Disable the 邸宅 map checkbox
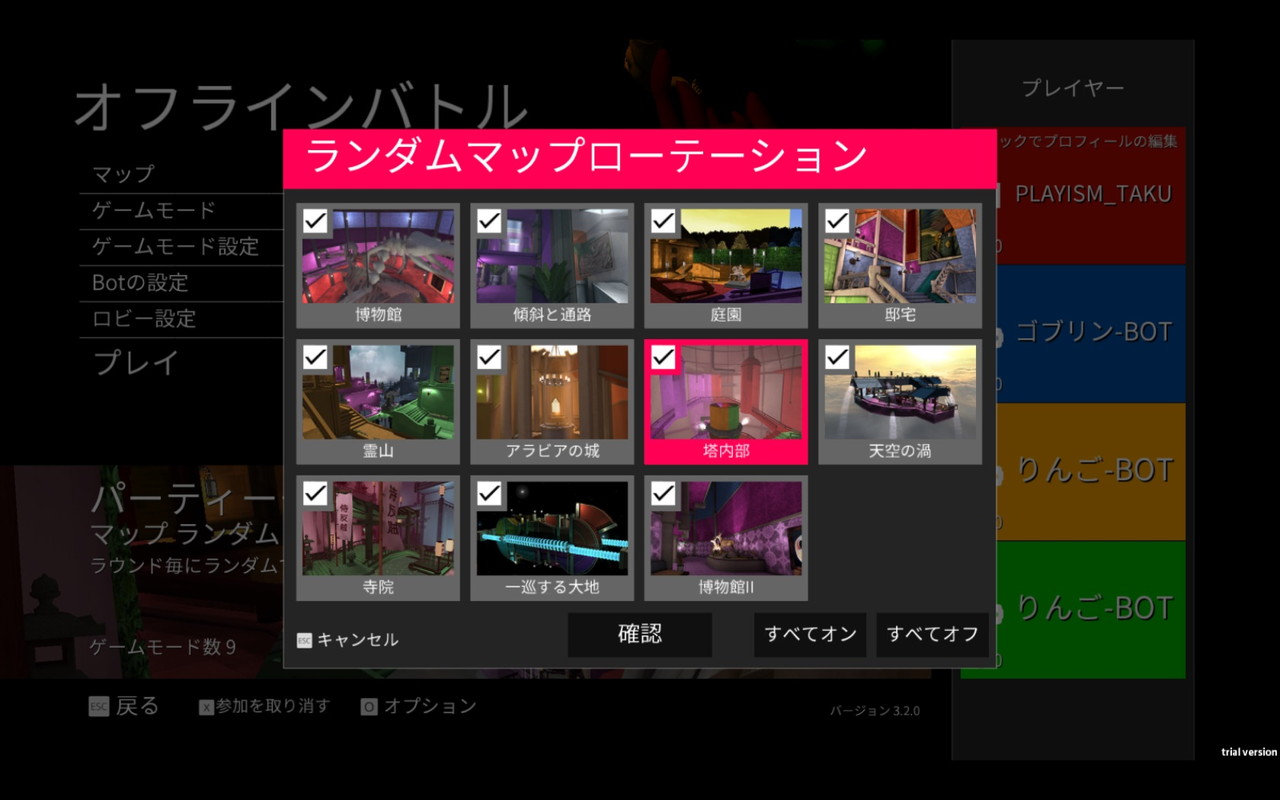This screenshot has height=800, width=1280. (x=837, y=221)
